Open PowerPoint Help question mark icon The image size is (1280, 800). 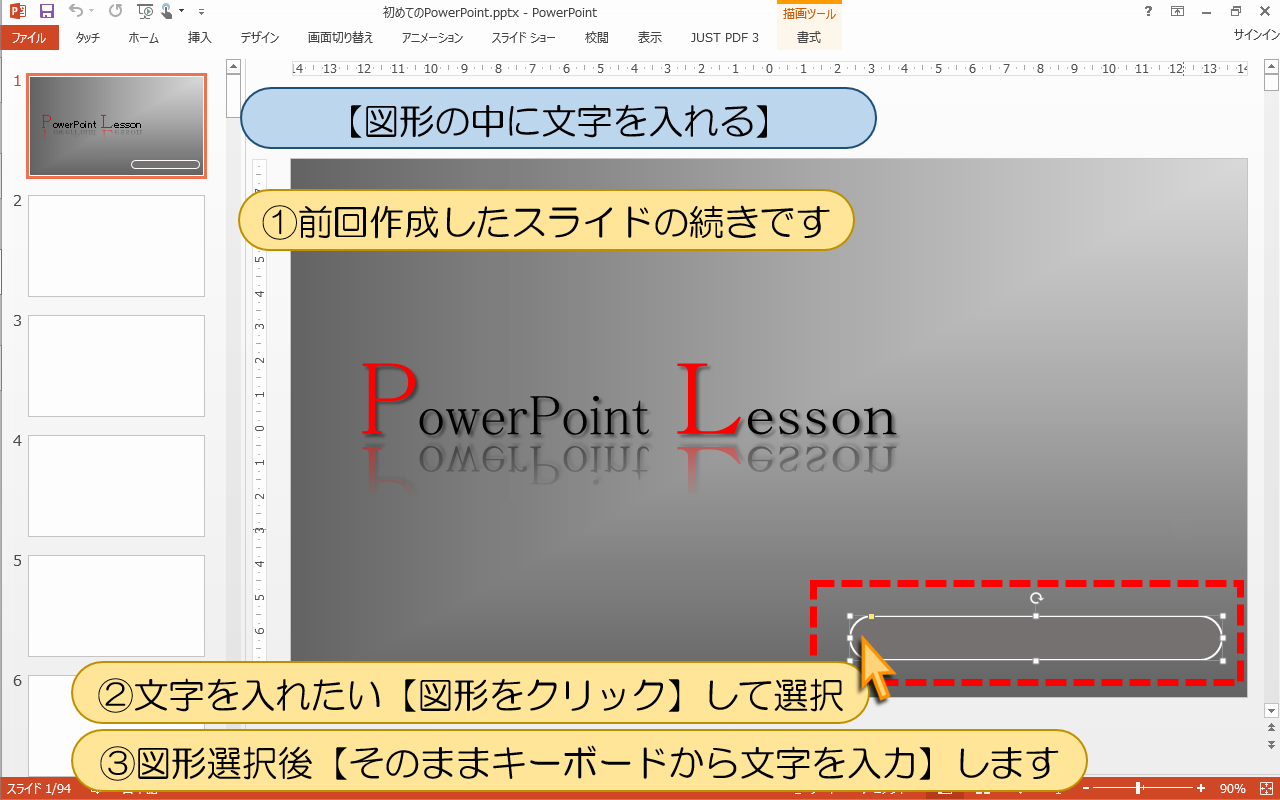click(x=1147, y=12)
